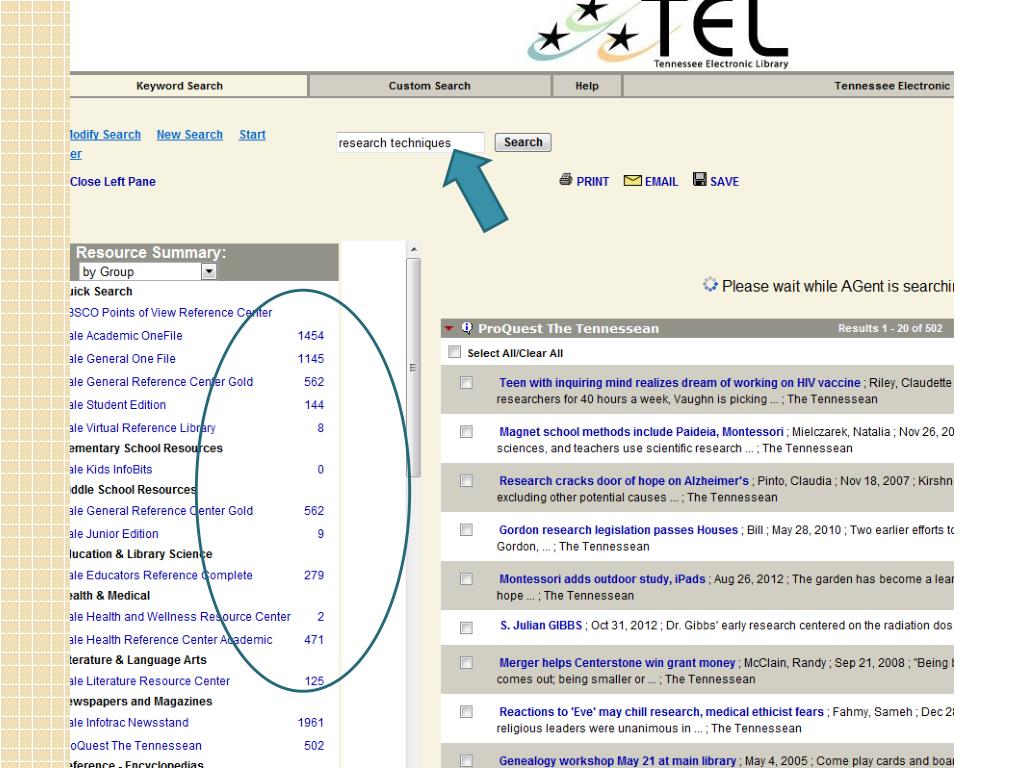The height and width of the screenshot is (768, 1024).
Task: Open Gale Educators Reference Complete
Action: (161, 575)
